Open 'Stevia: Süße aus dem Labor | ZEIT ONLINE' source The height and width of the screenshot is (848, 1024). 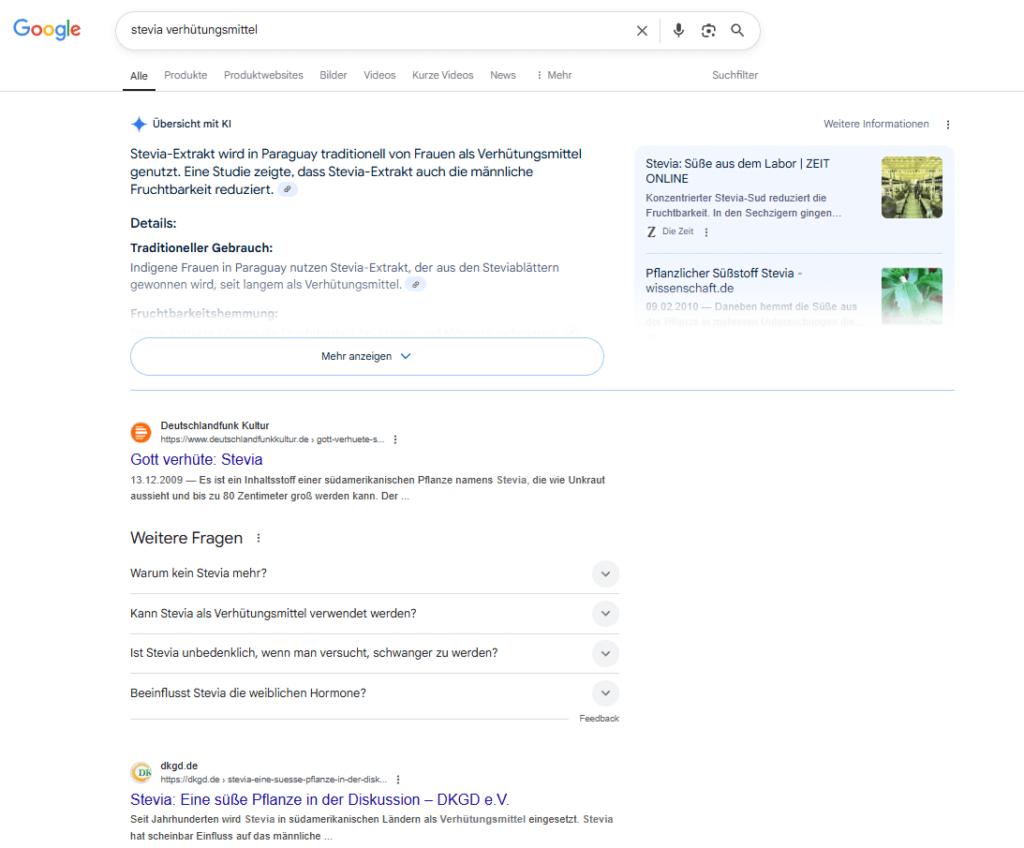(x=737, y=171)
